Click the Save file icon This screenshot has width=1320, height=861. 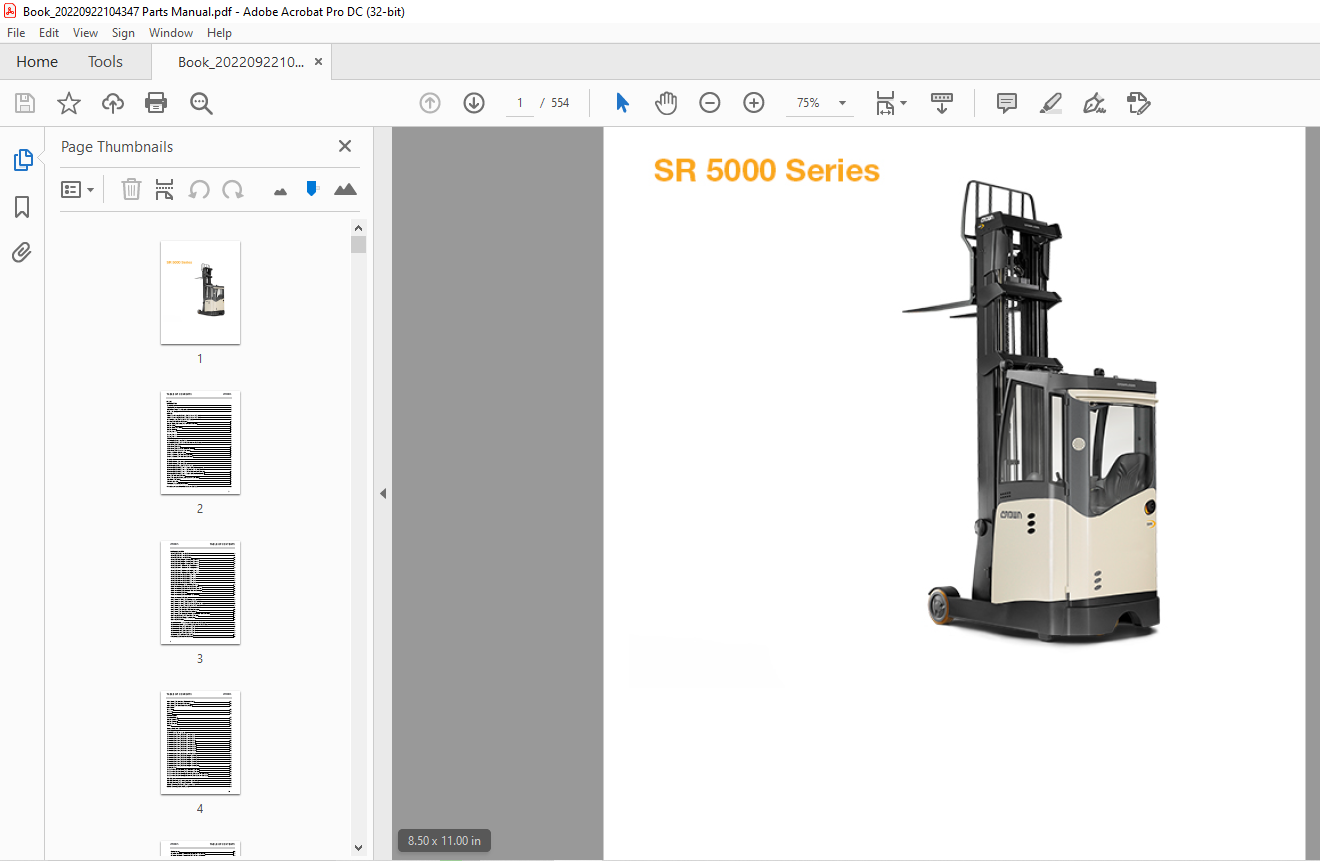[25, 103]
